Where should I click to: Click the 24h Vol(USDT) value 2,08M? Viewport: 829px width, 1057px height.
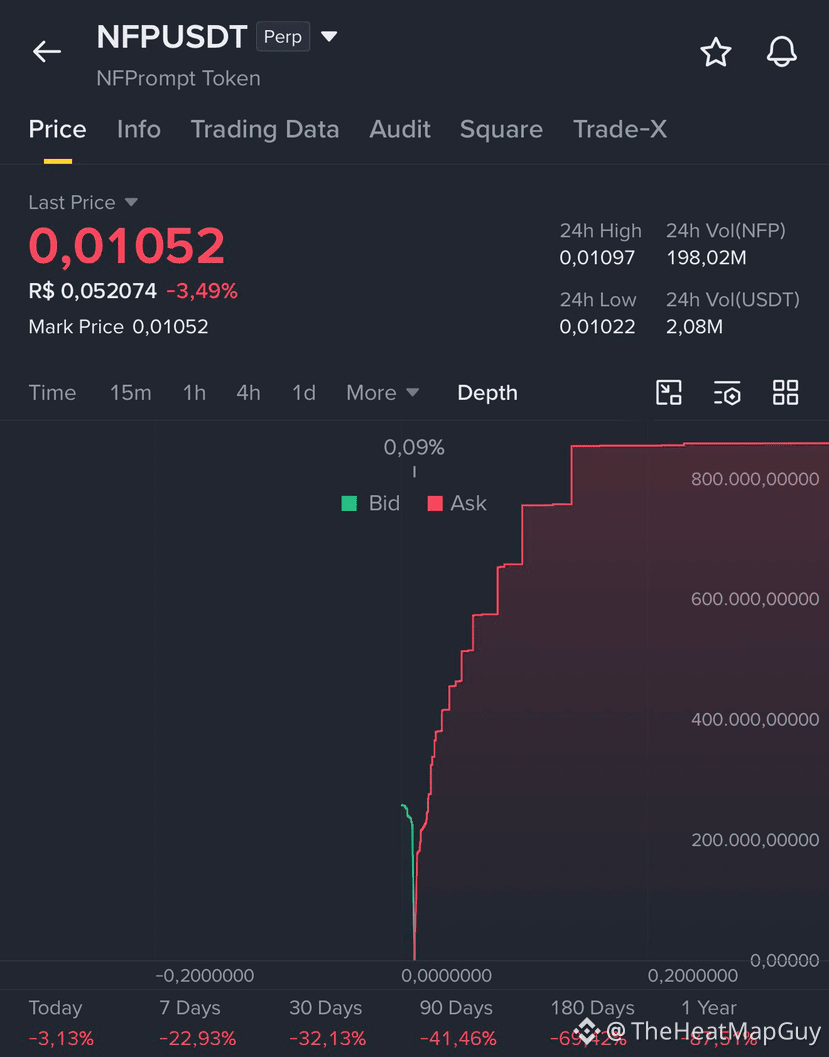(694, 327)
